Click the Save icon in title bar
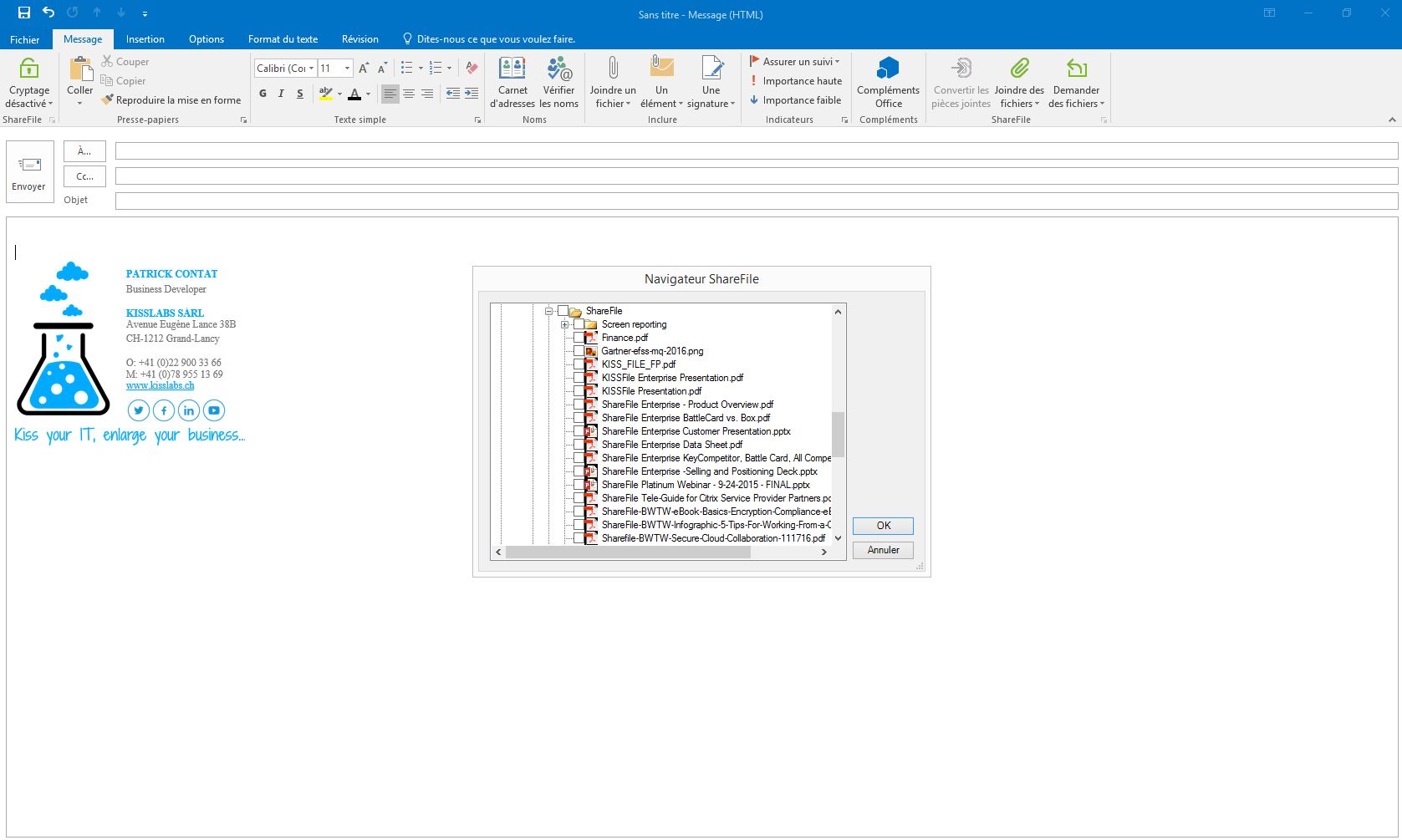This screenshot has height=840, width=1402. tap(24, 13)
